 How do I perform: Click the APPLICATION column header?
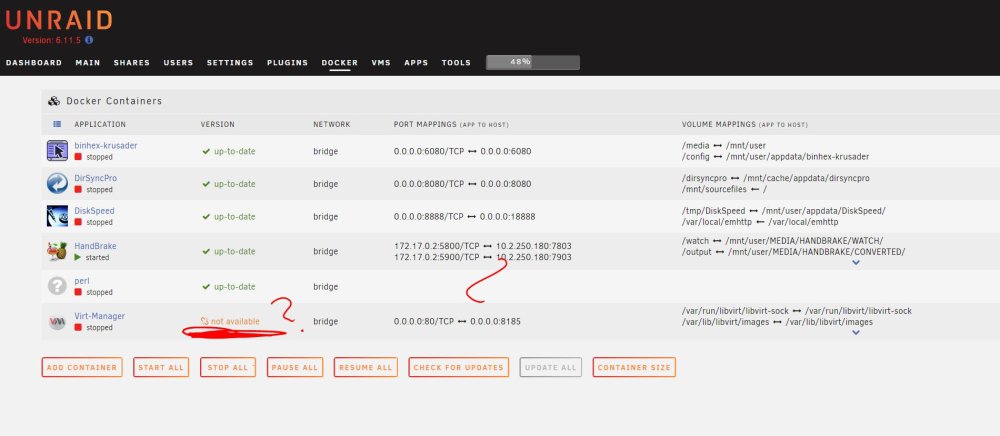(100, 124)
